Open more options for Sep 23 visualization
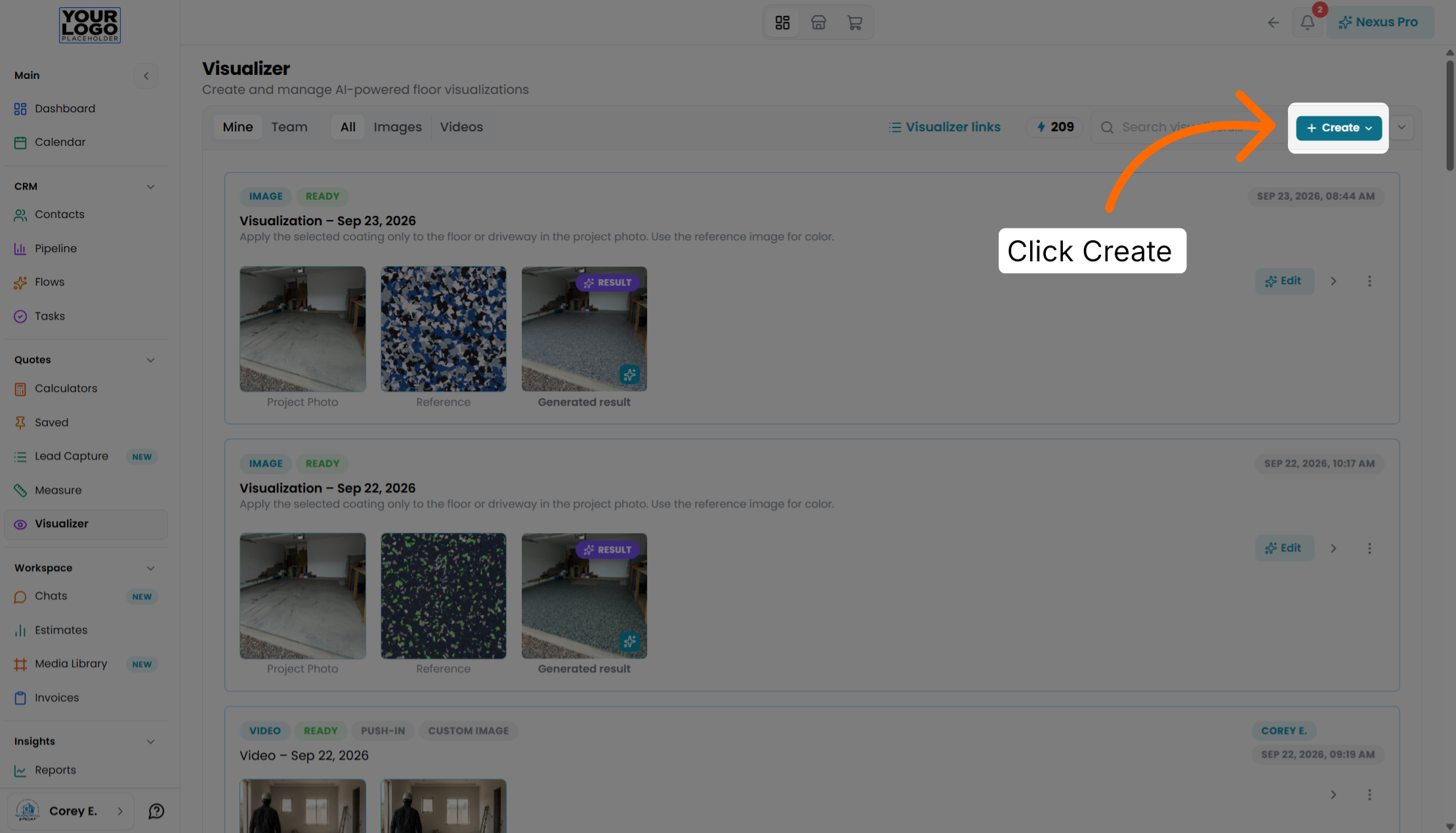This screenshot has height=833, width=1456. point(1369,281)
